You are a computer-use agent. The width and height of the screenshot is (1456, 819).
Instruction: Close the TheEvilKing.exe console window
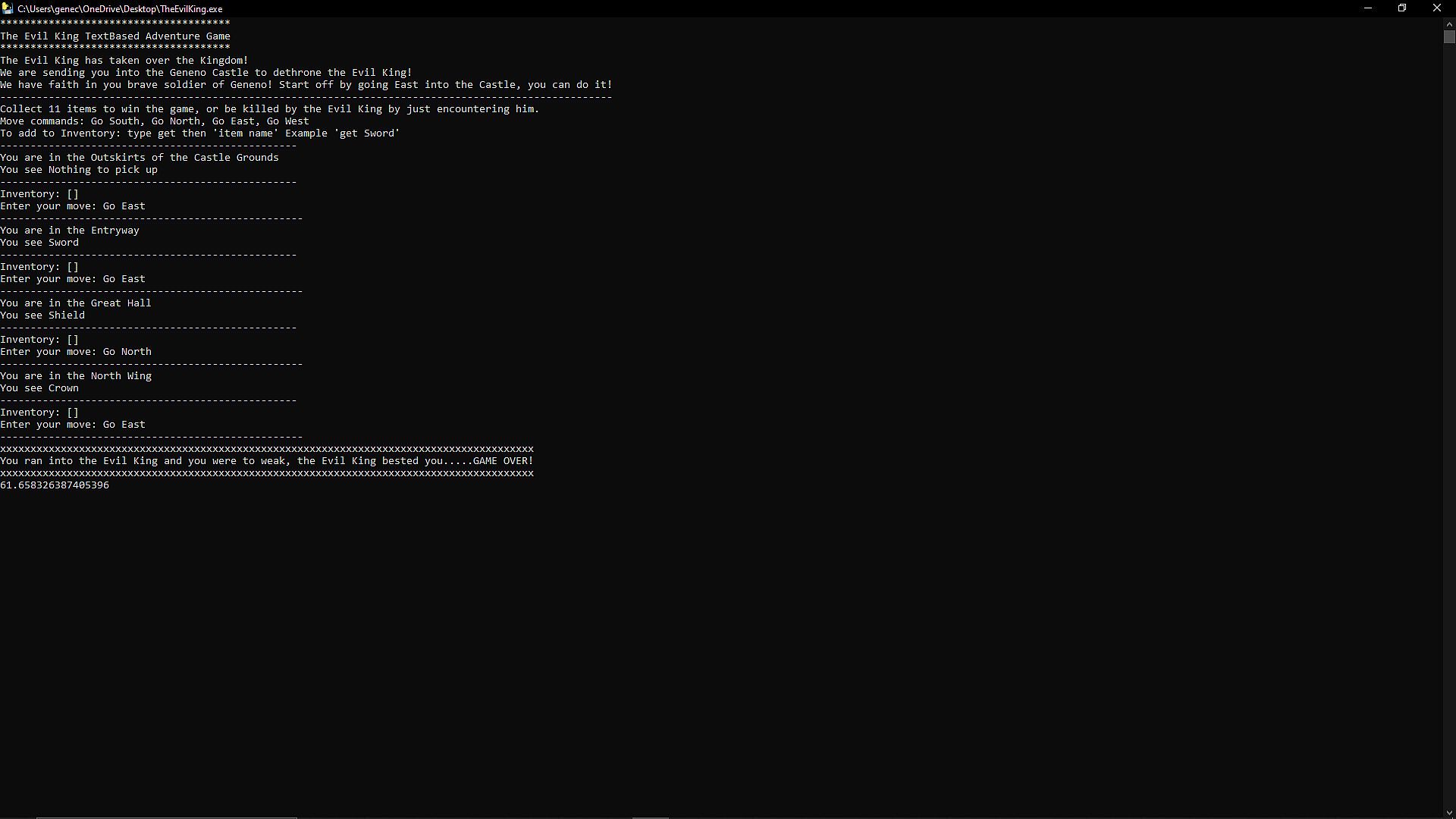[x=1437, y=8]
